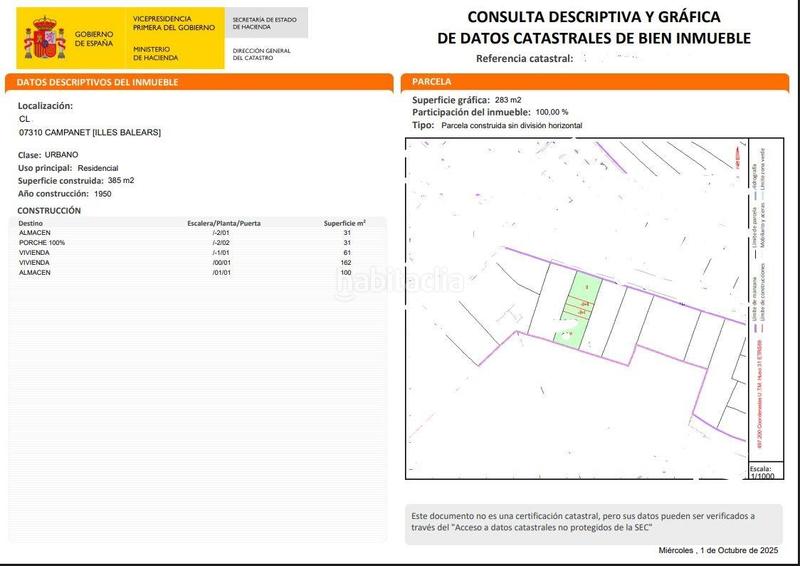Select the Datos Descriptivos del Inmueble header
The width and height of the screenshot is (800, 566).
(93, 81)
